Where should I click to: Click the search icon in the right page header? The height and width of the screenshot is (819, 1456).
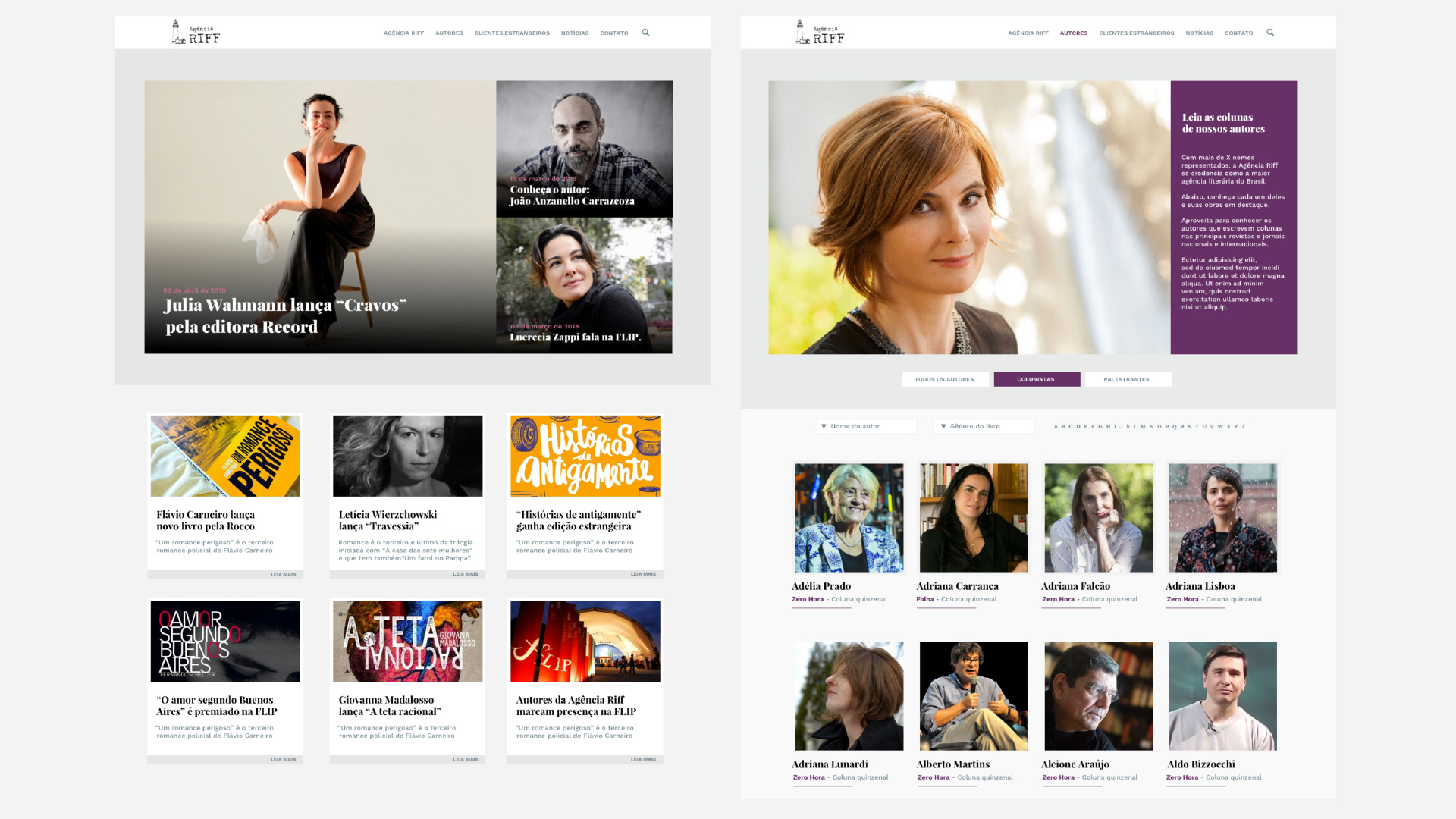[1270, 33]
